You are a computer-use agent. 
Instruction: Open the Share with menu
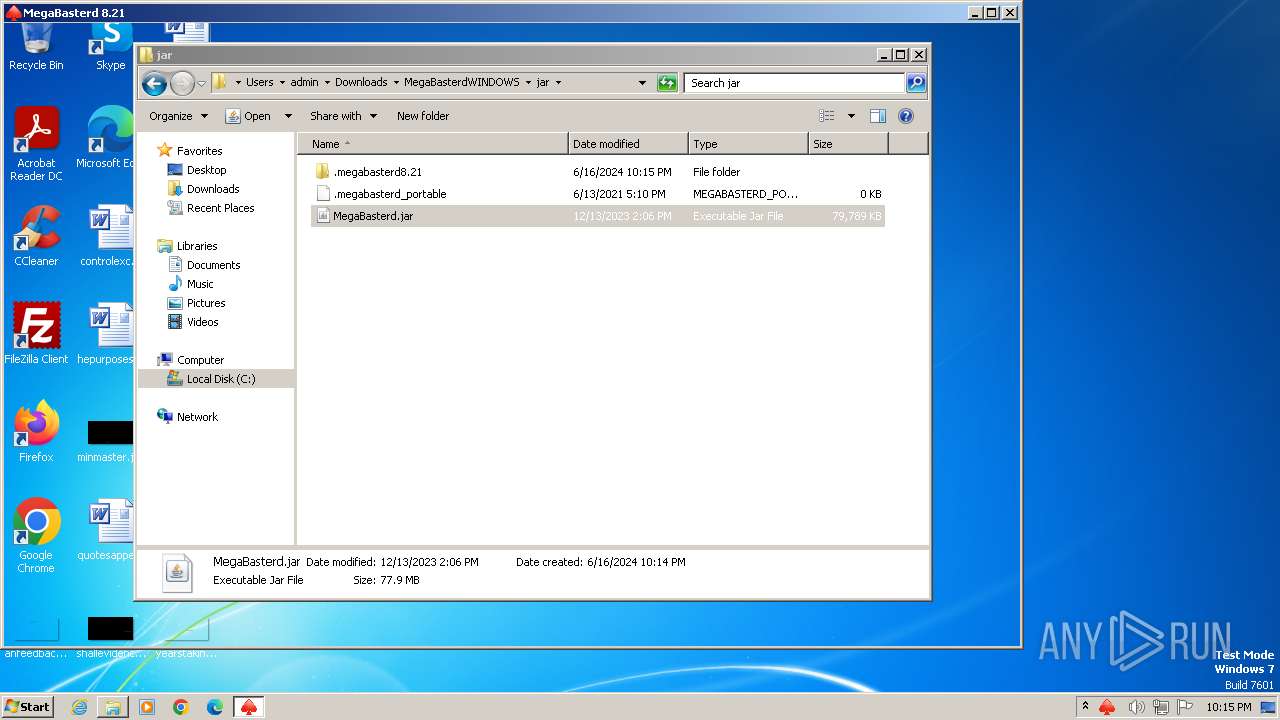click(x=343, y=116)
